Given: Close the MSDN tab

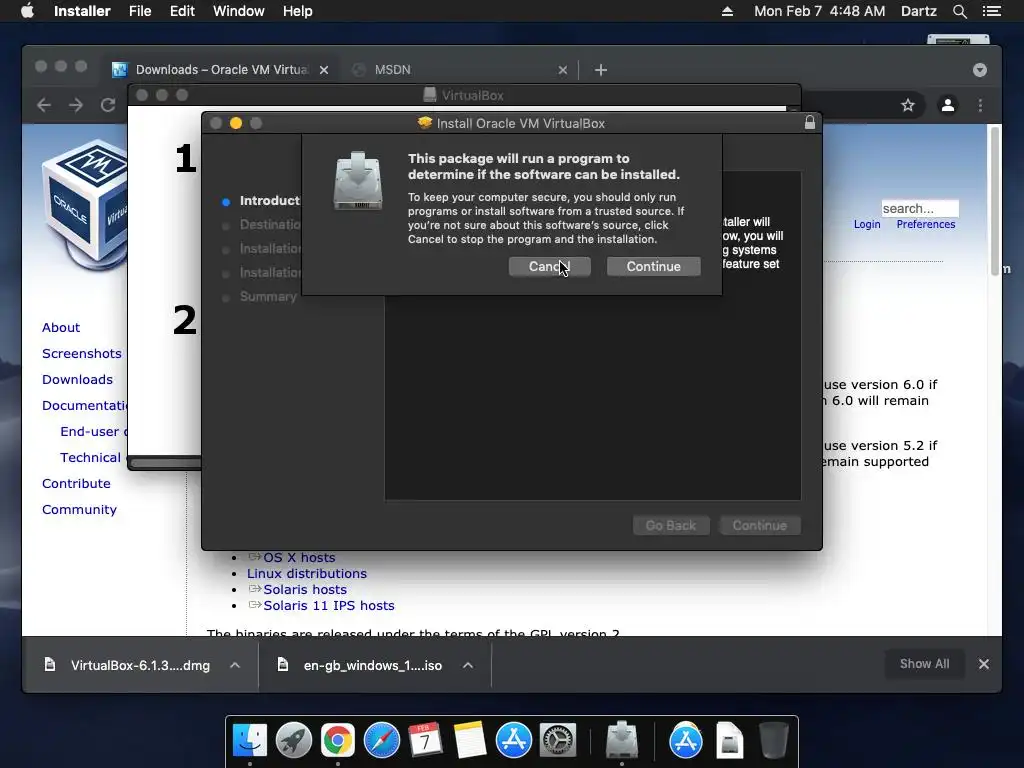Looking at the screenshot, I should (563, 70).
